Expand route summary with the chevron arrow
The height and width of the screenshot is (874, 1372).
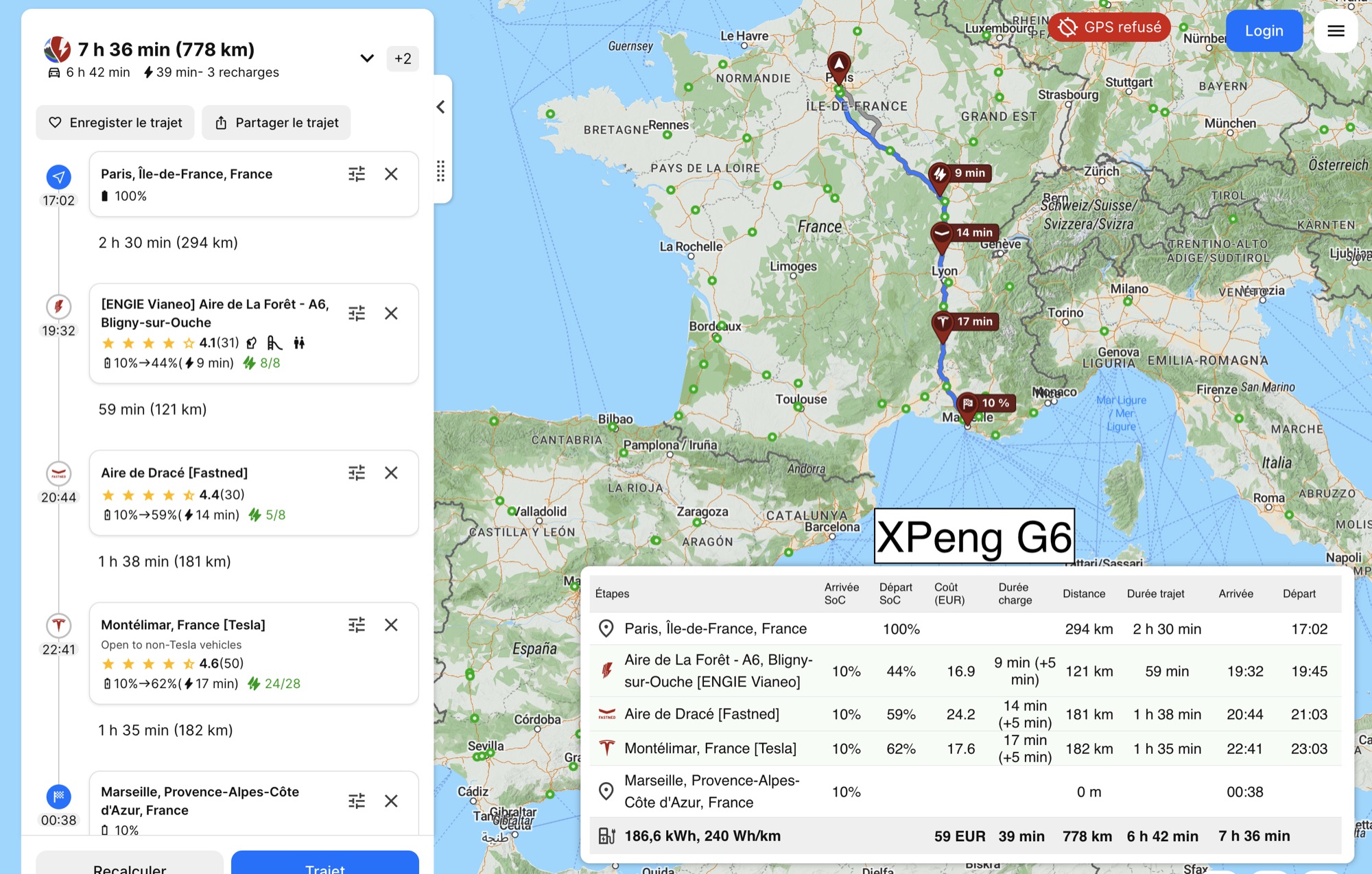coord(367,58)
